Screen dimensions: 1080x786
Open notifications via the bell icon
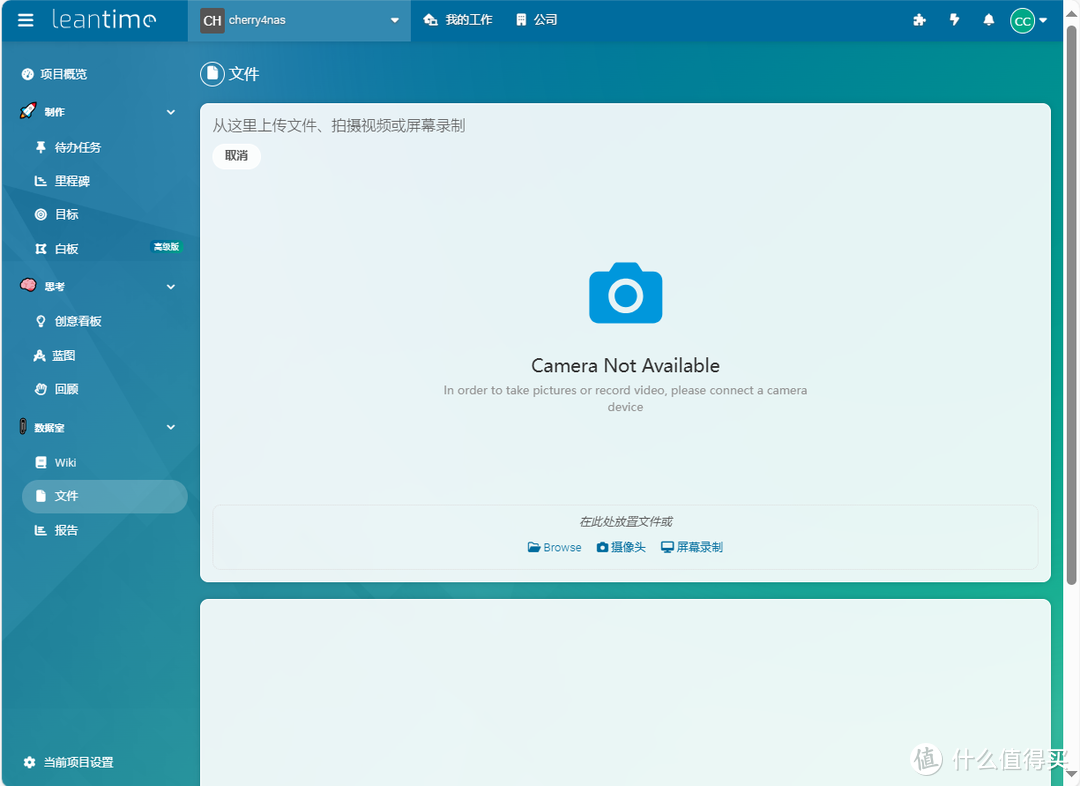pyautogui.click(x=989, y=19)
